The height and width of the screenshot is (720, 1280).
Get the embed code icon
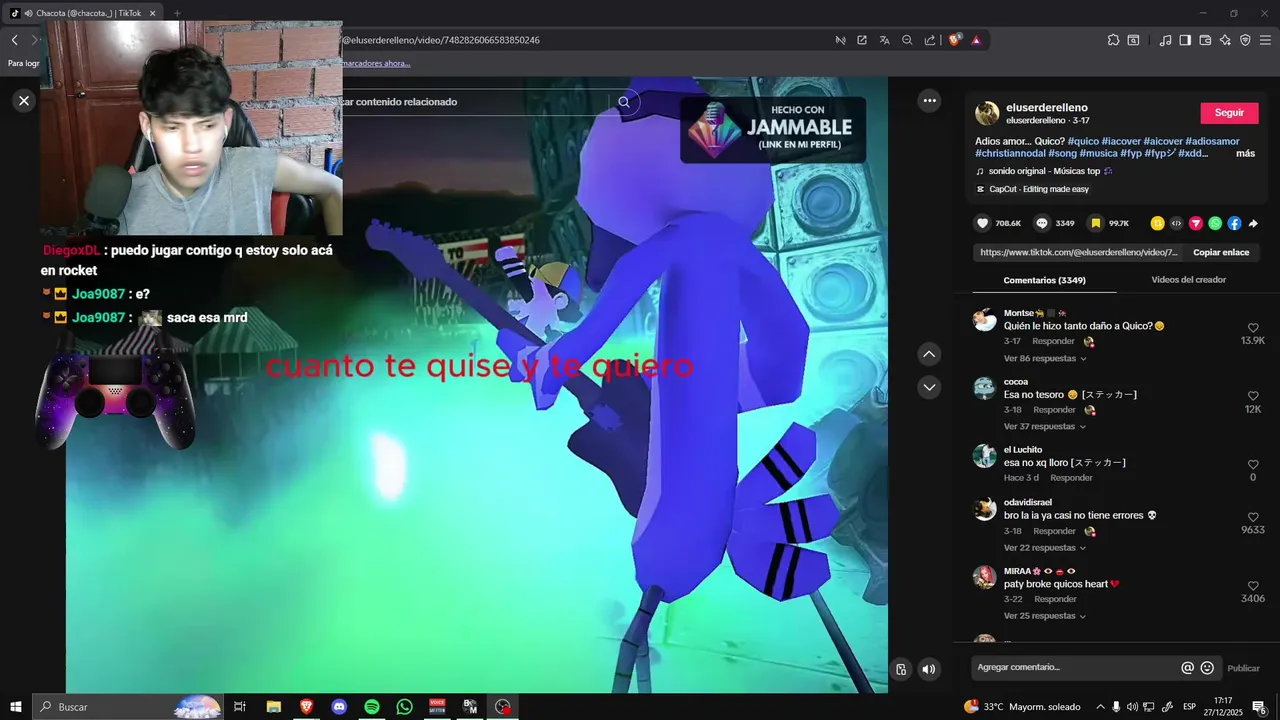pyautogui.click(x=1176, y=223)
